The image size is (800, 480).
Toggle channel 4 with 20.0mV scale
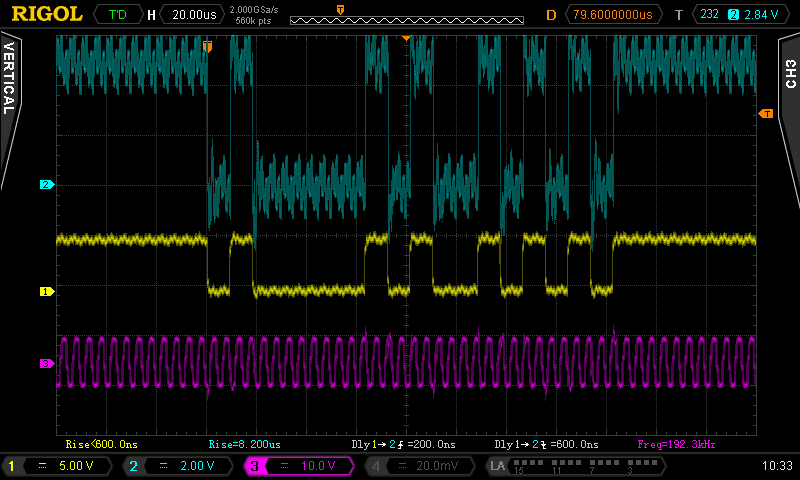[x=418, y=466]
